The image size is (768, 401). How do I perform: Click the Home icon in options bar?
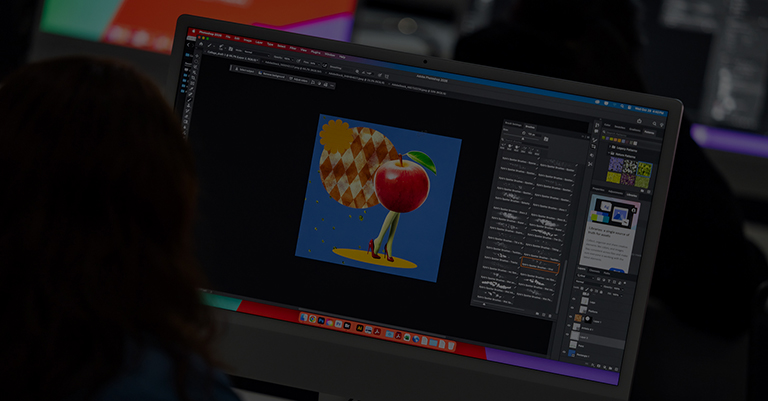click(x=201, y=44)
